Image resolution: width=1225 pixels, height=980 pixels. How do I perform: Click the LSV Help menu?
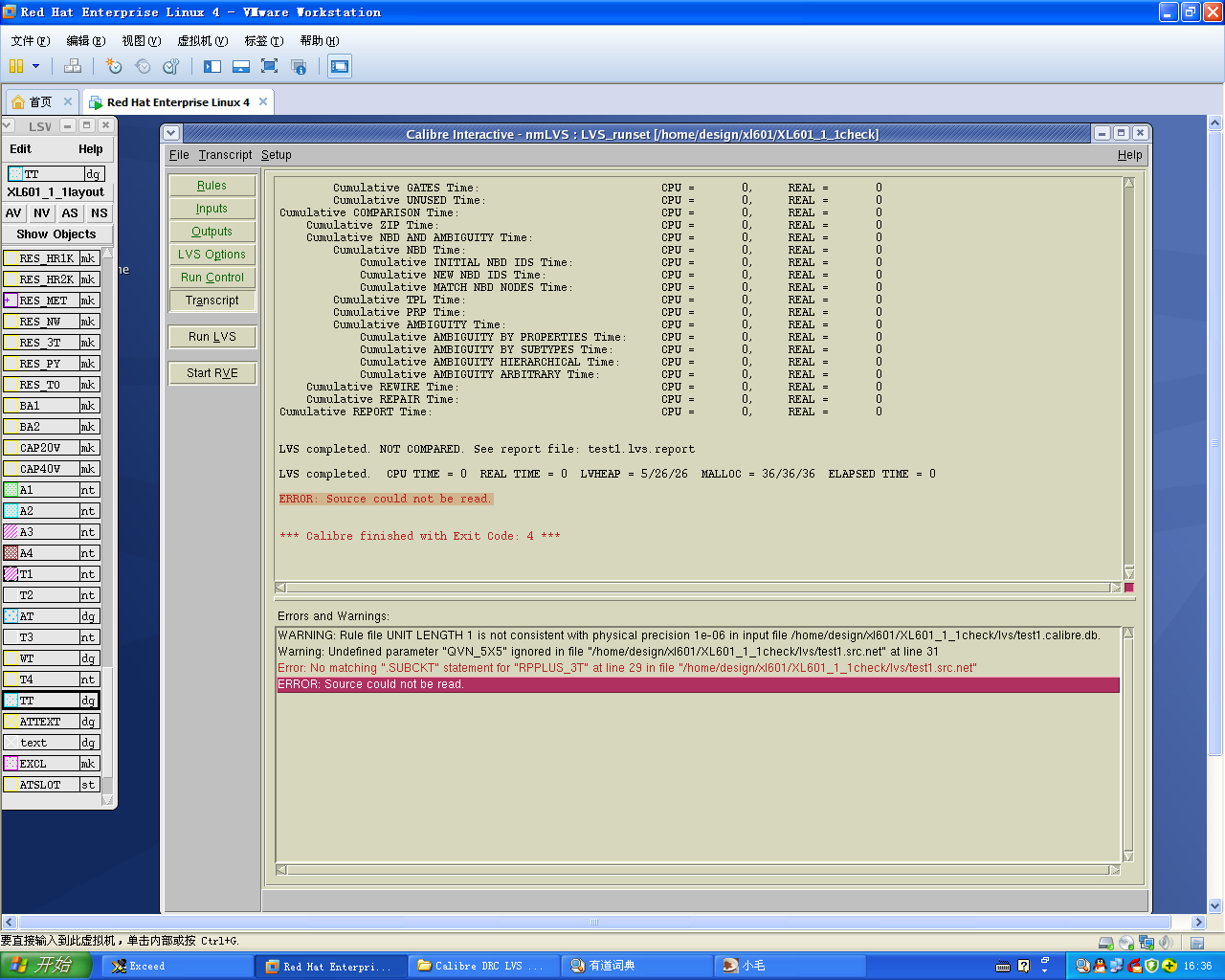click(x=91, y=149)
